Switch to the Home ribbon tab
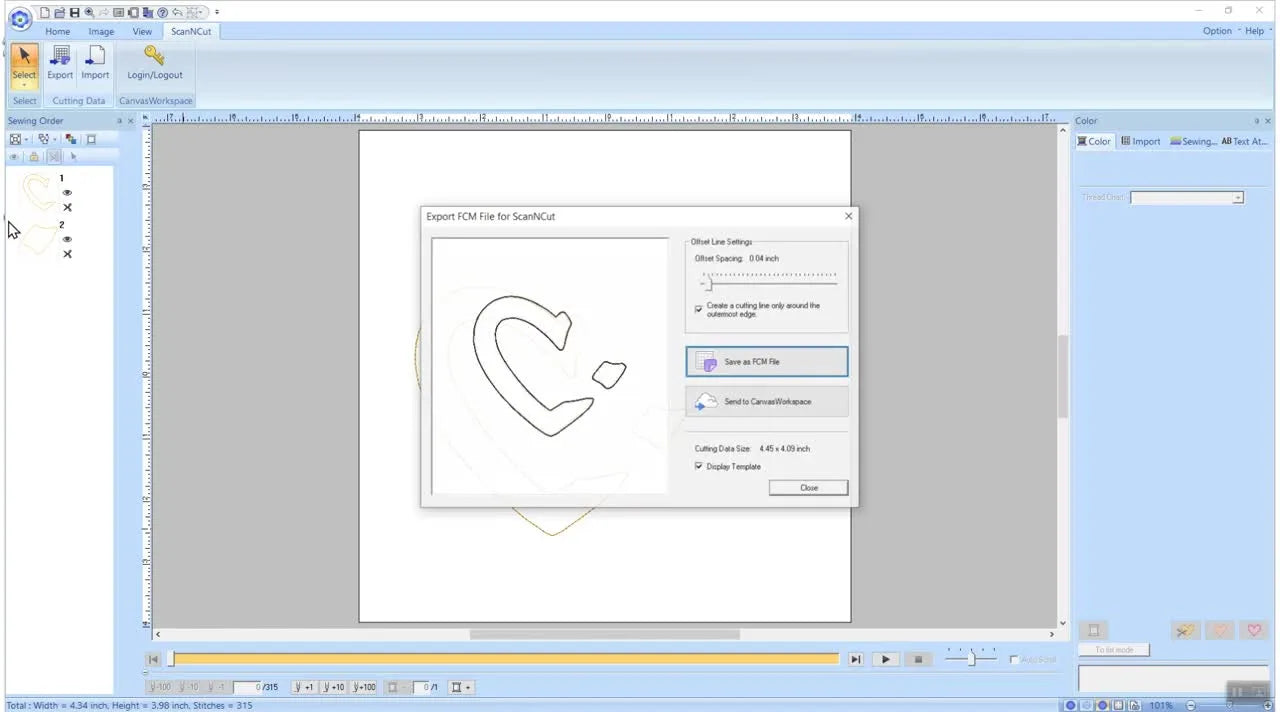Image resolution: width=1280 pixels, height=712 pixels. coord(57,31)
